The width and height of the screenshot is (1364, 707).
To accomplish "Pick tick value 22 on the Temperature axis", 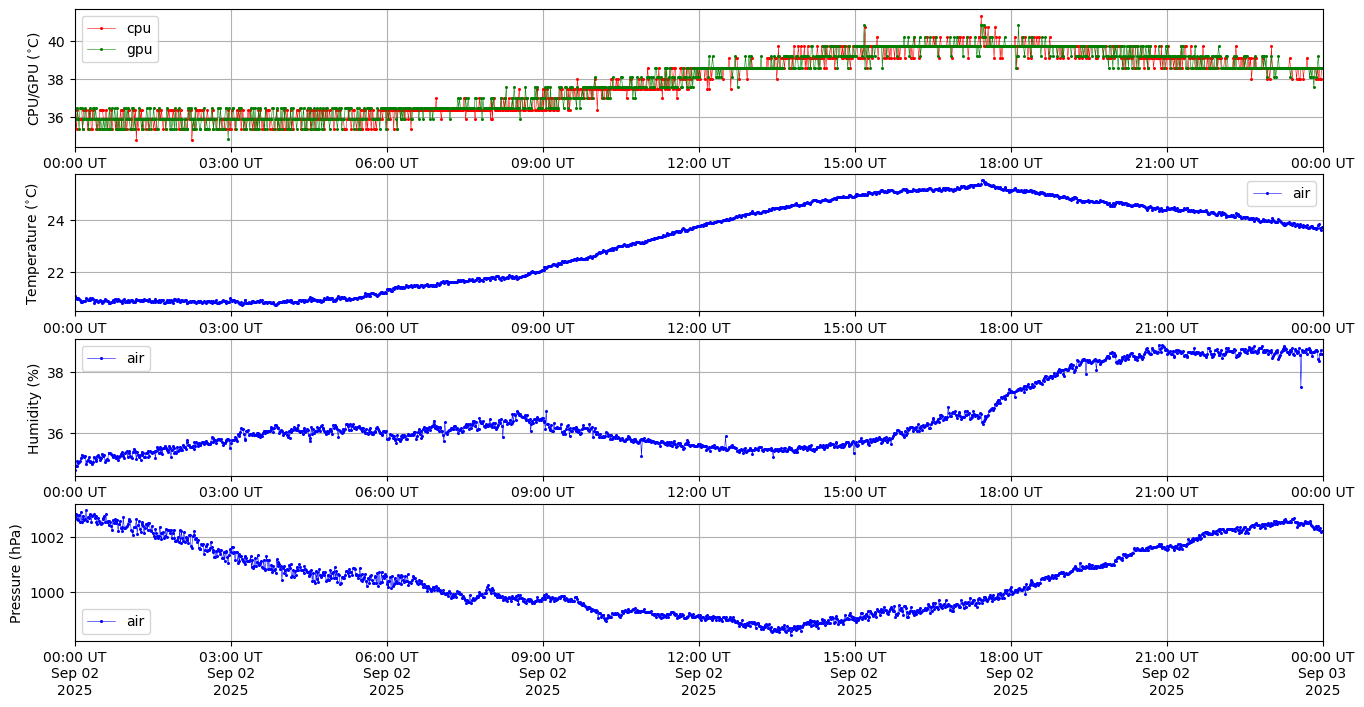I will click(57, 272).
